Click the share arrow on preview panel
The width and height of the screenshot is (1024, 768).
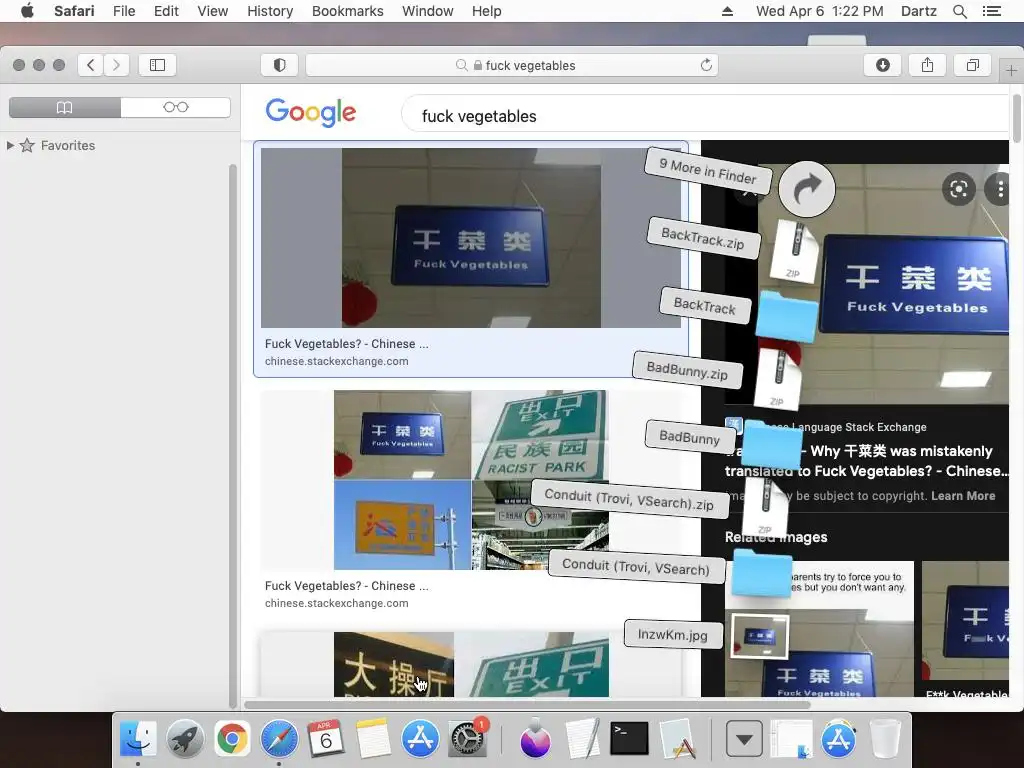pos(807,189)
